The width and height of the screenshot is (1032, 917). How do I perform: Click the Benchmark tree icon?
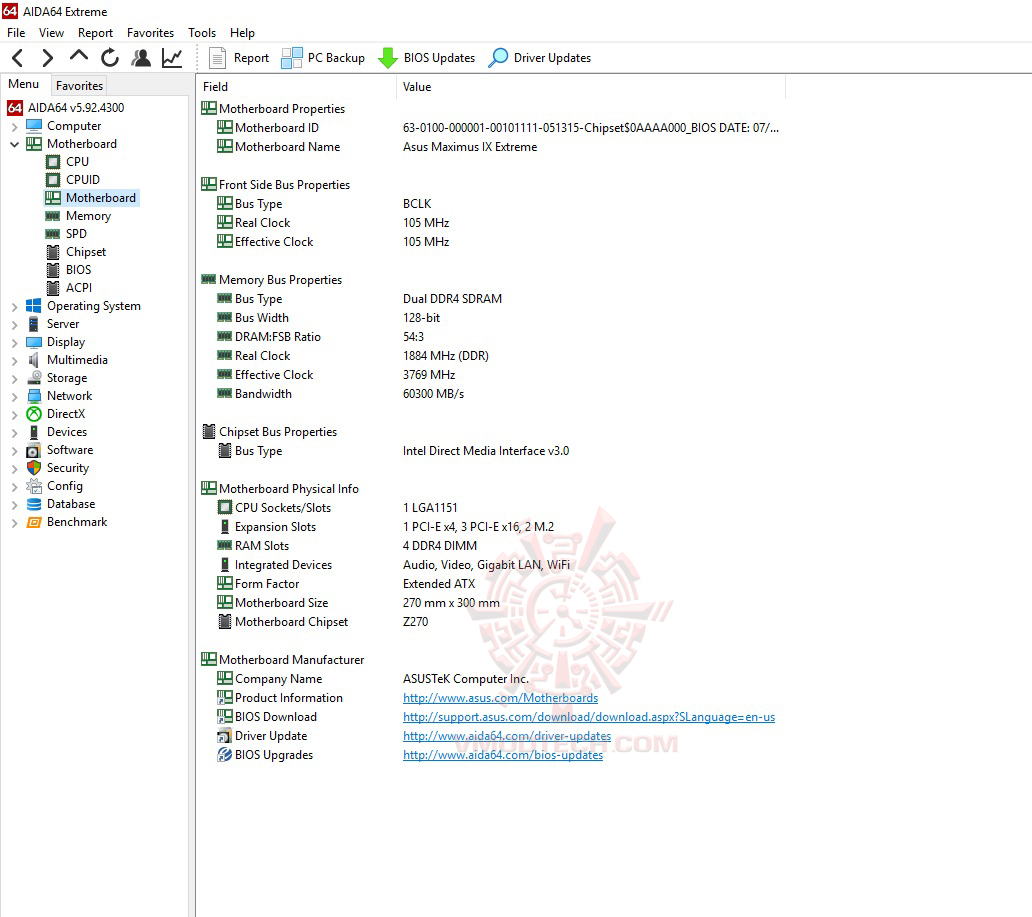34,522
